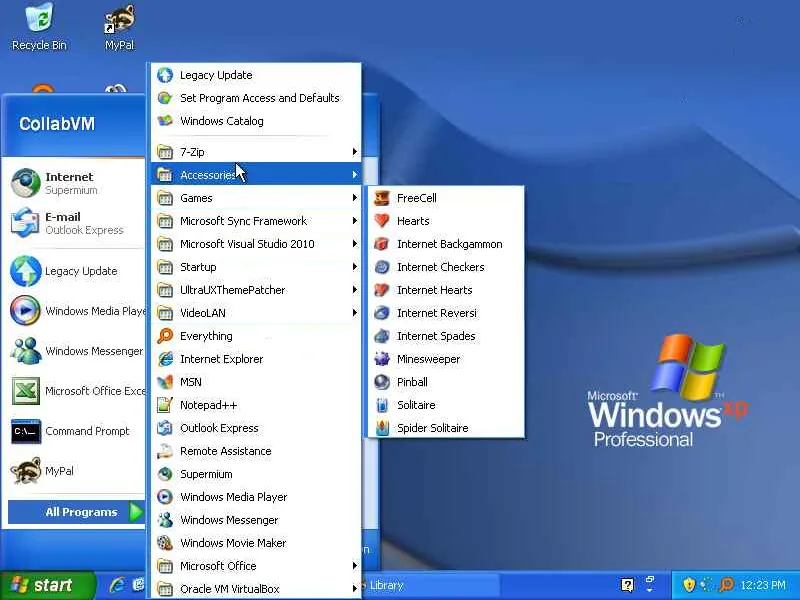Launch Internet Reversi
Screen dimensions: 800x600
446,313
